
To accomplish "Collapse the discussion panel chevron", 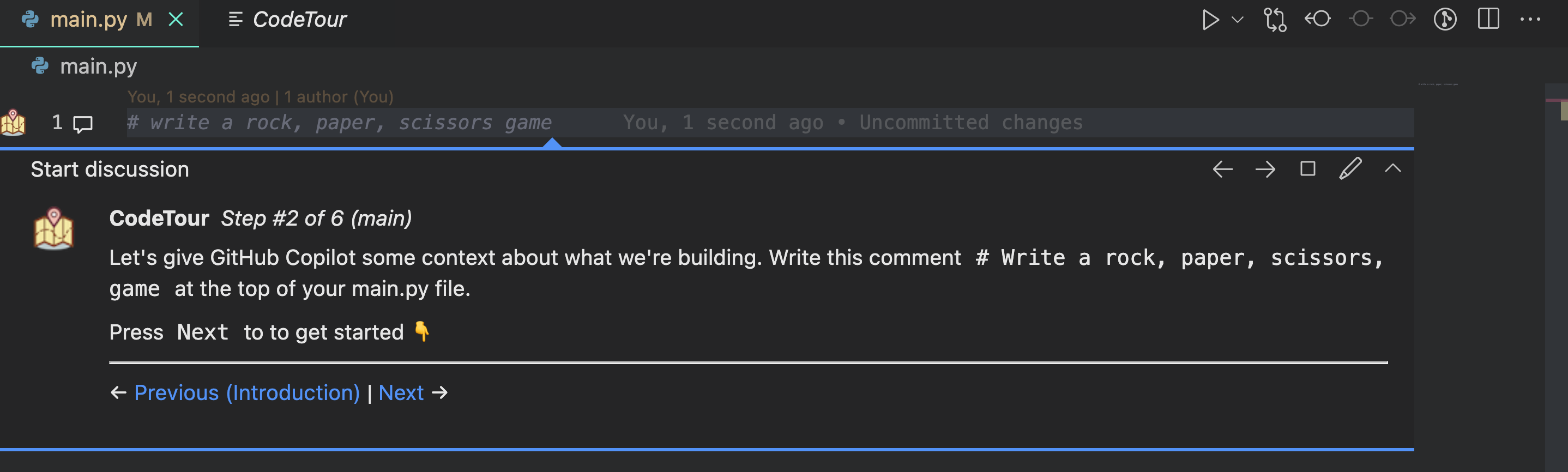I will pos(1392,168).
